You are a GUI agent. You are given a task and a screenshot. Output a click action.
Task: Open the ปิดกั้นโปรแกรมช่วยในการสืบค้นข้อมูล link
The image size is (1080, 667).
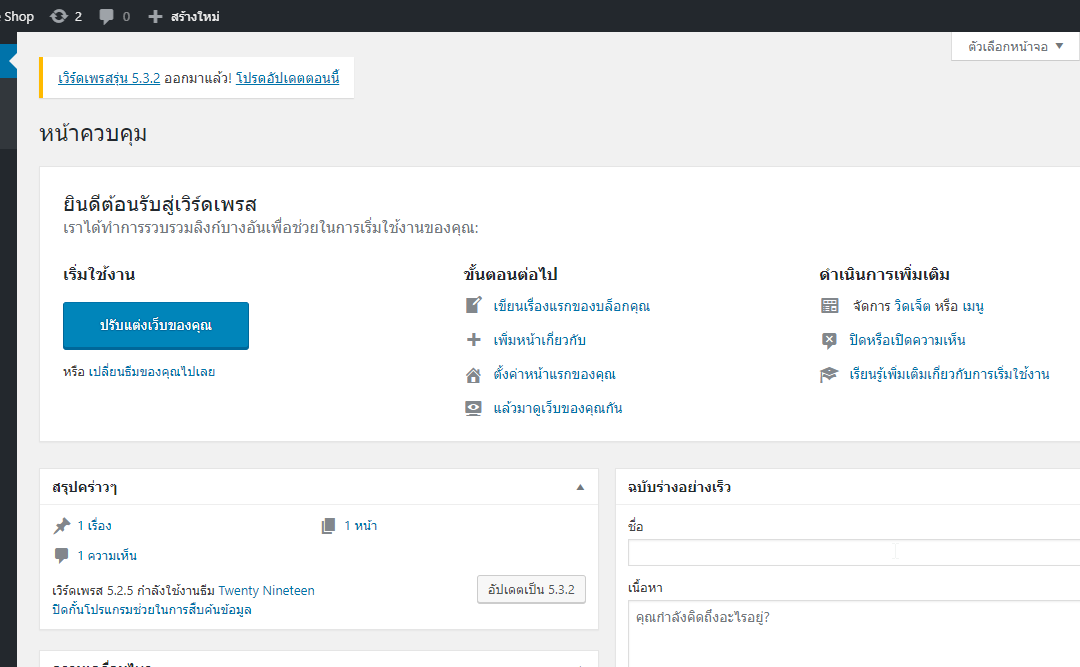152,610
